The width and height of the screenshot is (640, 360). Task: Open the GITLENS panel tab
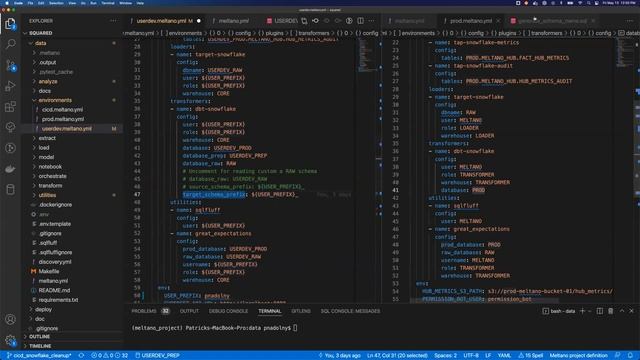(x=301, y=311)
